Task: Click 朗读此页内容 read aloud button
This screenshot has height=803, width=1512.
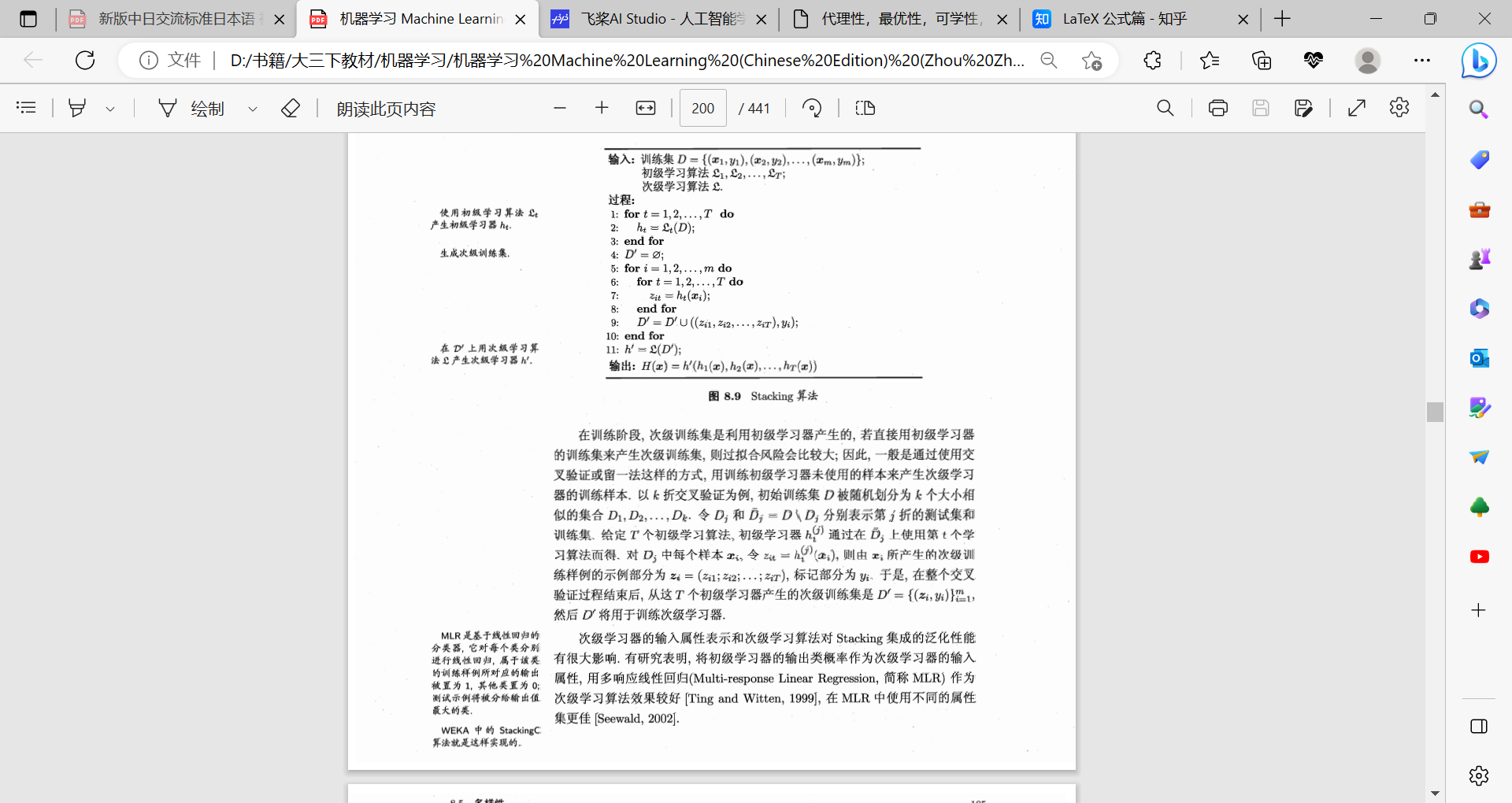Action: coord(386,109)
